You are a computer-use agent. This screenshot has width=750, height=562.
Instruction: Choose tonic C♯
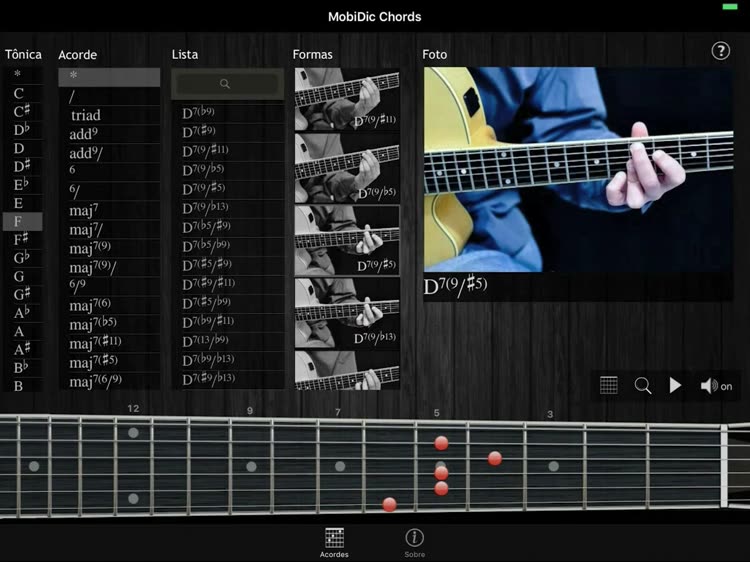point(22,111)
